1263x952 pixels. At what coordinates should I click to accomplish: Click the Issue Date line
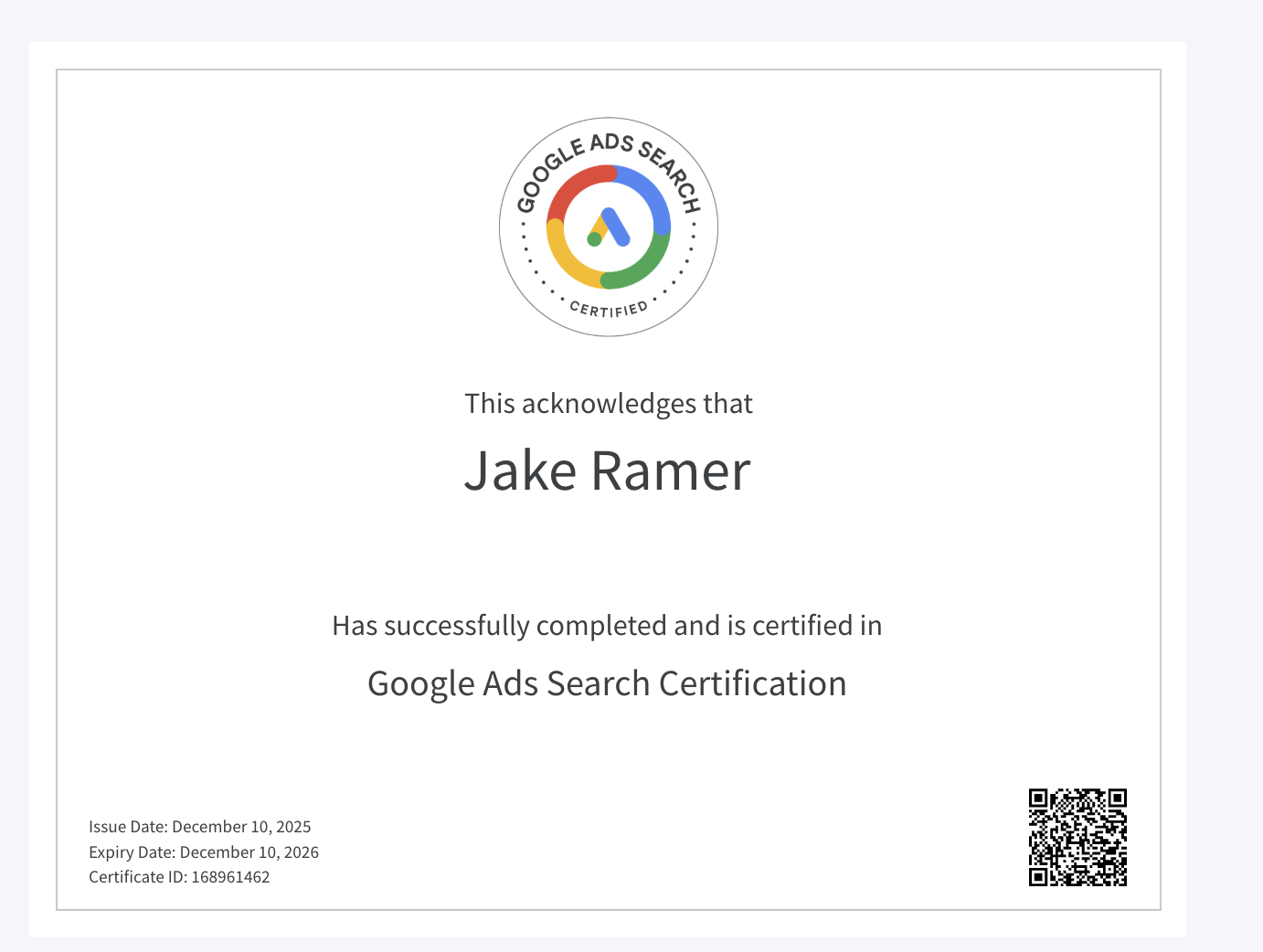pos(199,827)
